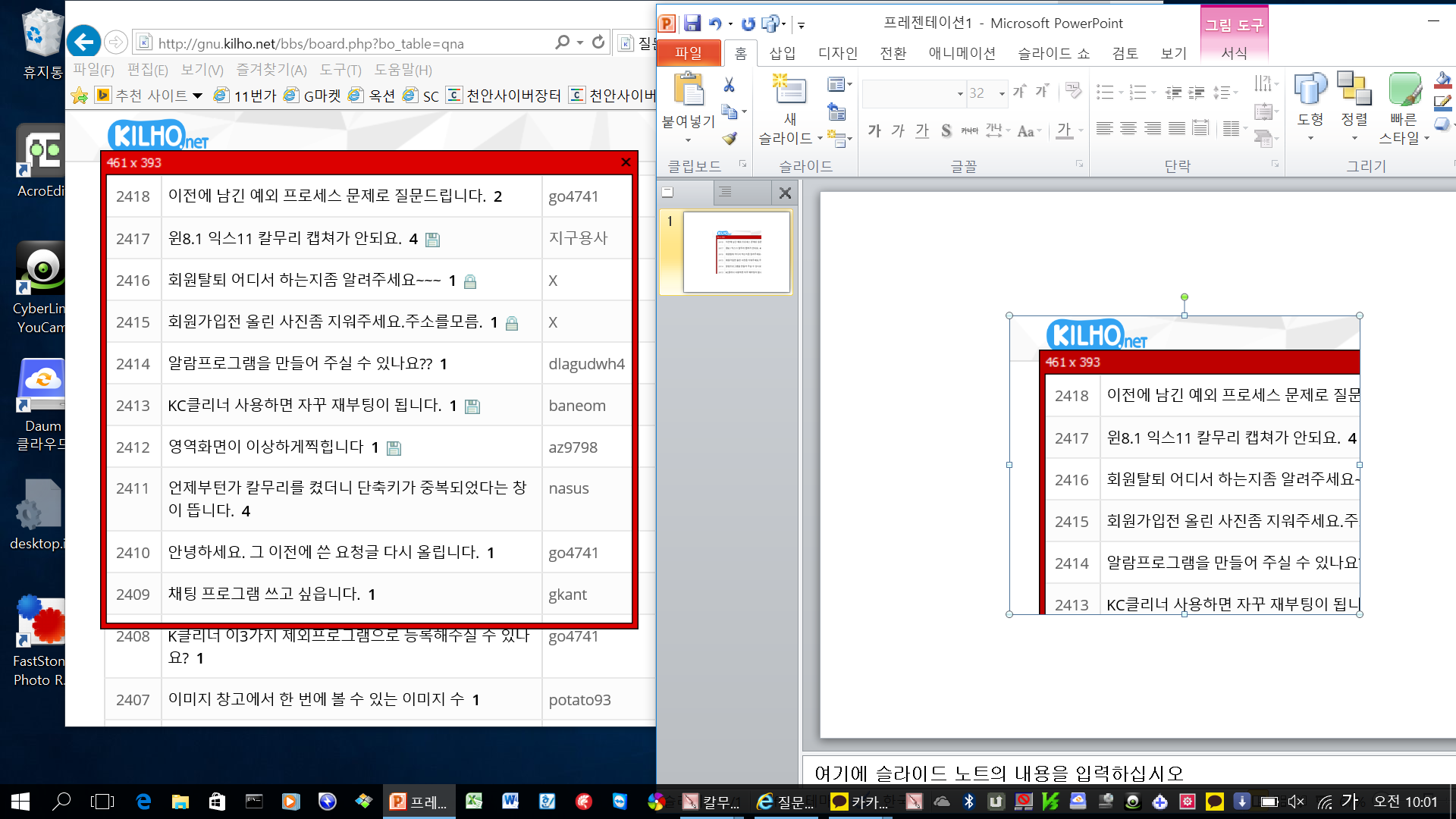The width and height of the screenshot is (1456, 819).
Task: Click the Shape Fill paint bucket icon
Action: pyautogui.click(x=1442, y=80)
